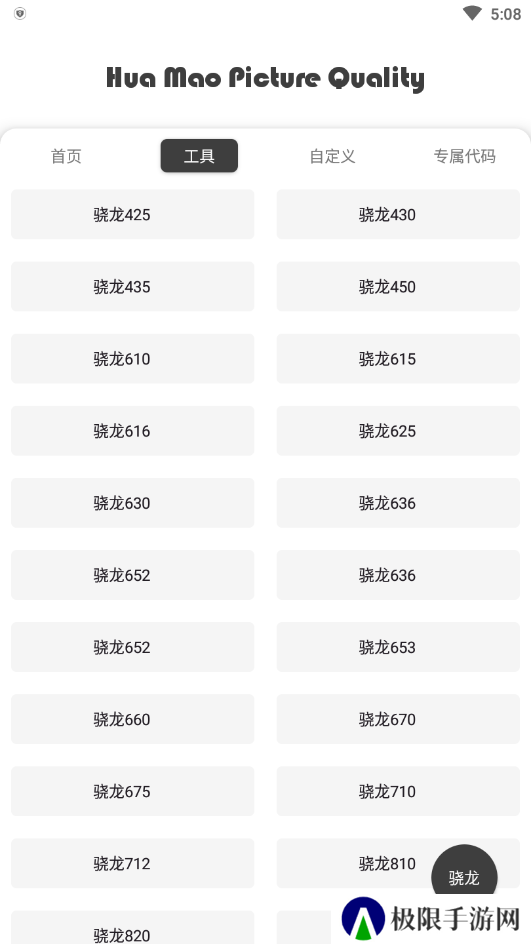Click the Hua Mao Picture Quality title
The height and width of the screenshot is (944, 531).
point(266,78)
